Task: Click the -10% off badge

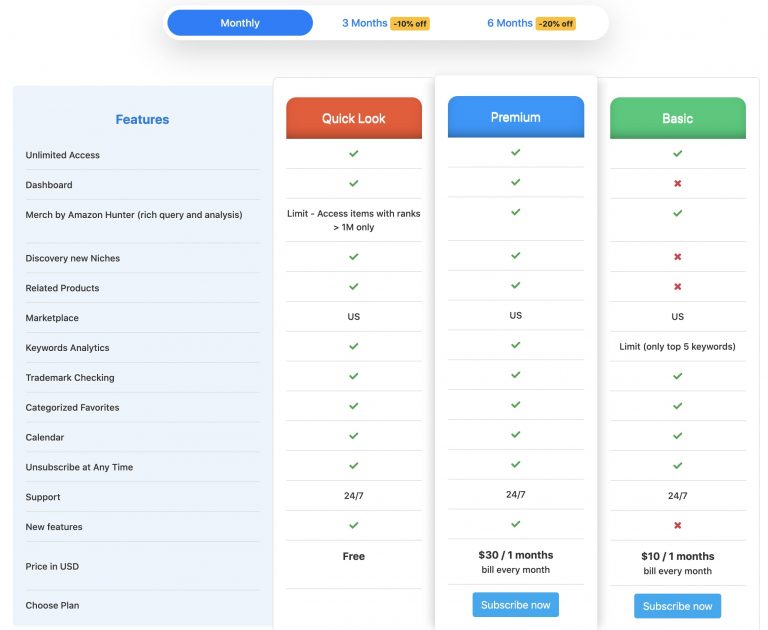Action: (410, 24)
